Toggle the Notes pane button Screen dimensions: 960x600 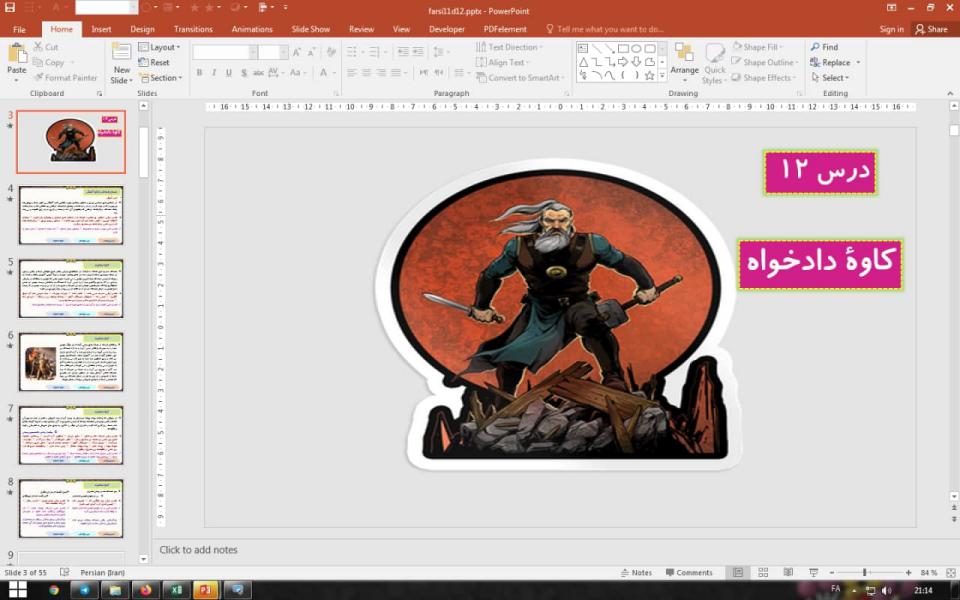pyautogui.click(x=636, y=572)
